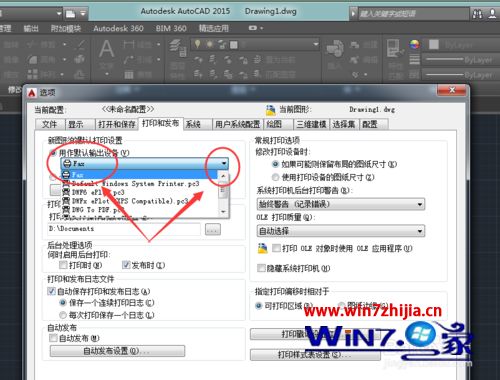This screenshot has width=500, height=380.
Task: Open the 三维建模 tab
Action: [311, 124]
